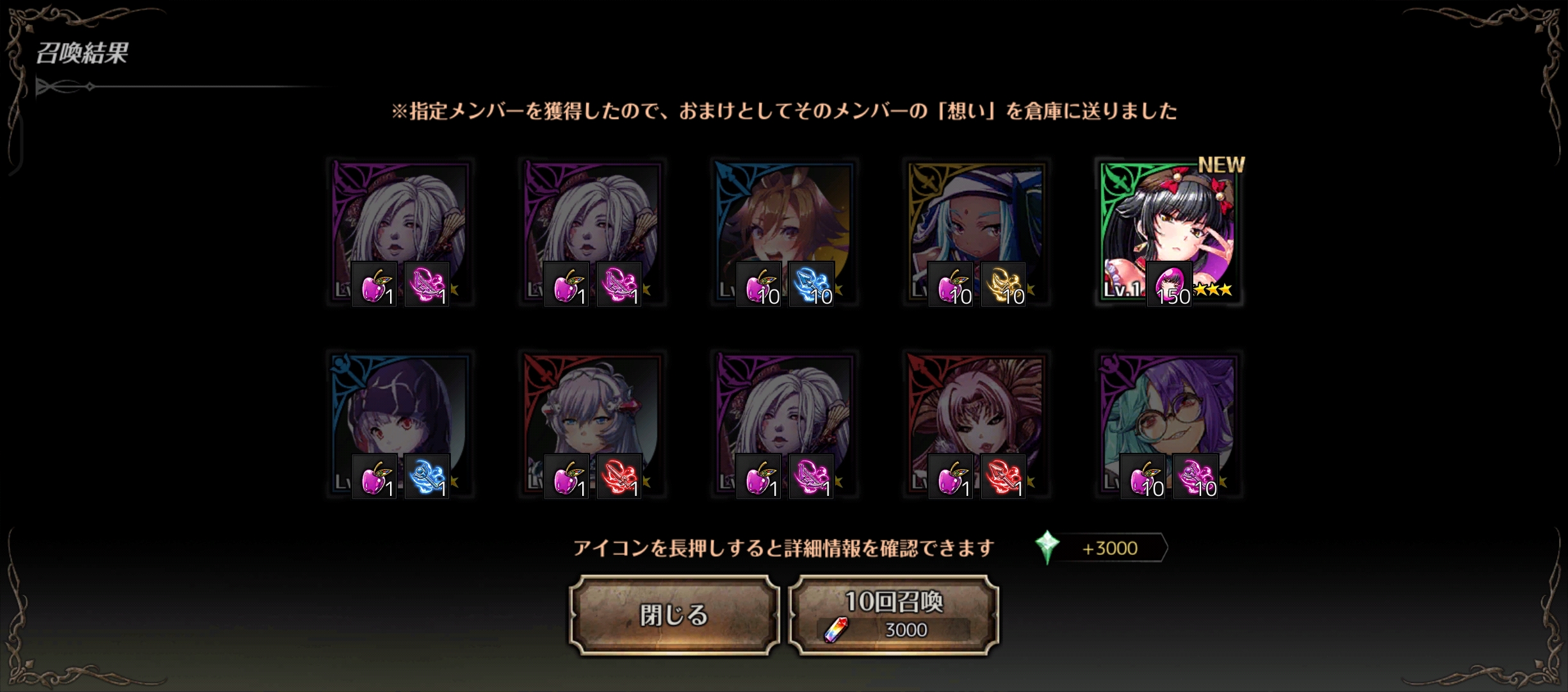1568x692 pixels.
Task: Click the red fragment icon on pink-haired horned card
Action: [x=1004, y=476]
